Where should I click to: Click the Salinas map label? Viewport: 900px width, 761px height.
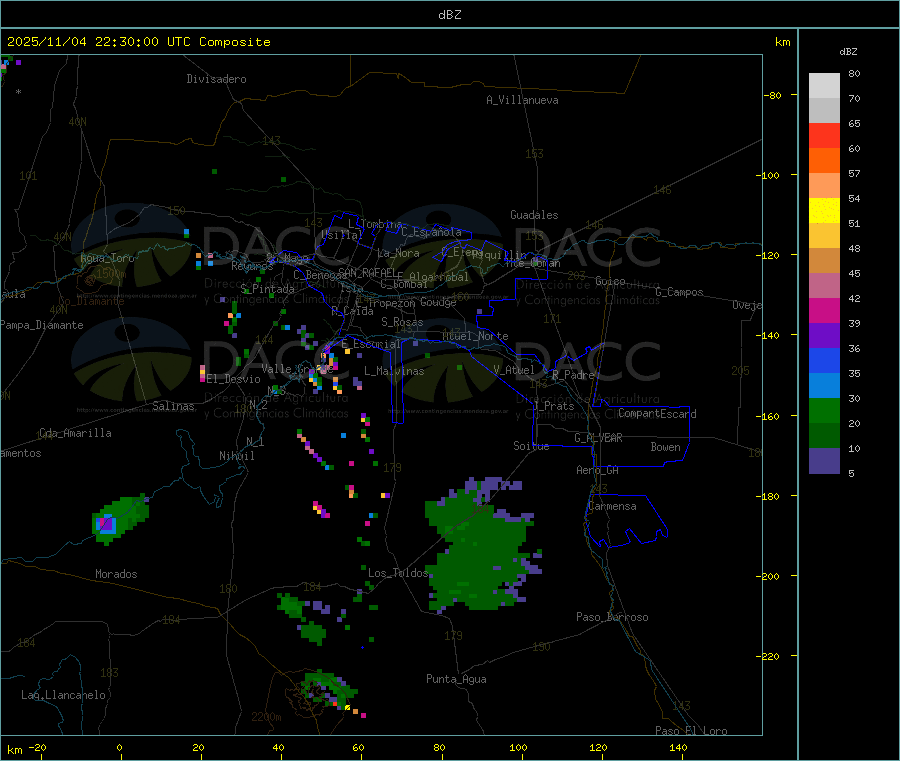tap(173, 406)
